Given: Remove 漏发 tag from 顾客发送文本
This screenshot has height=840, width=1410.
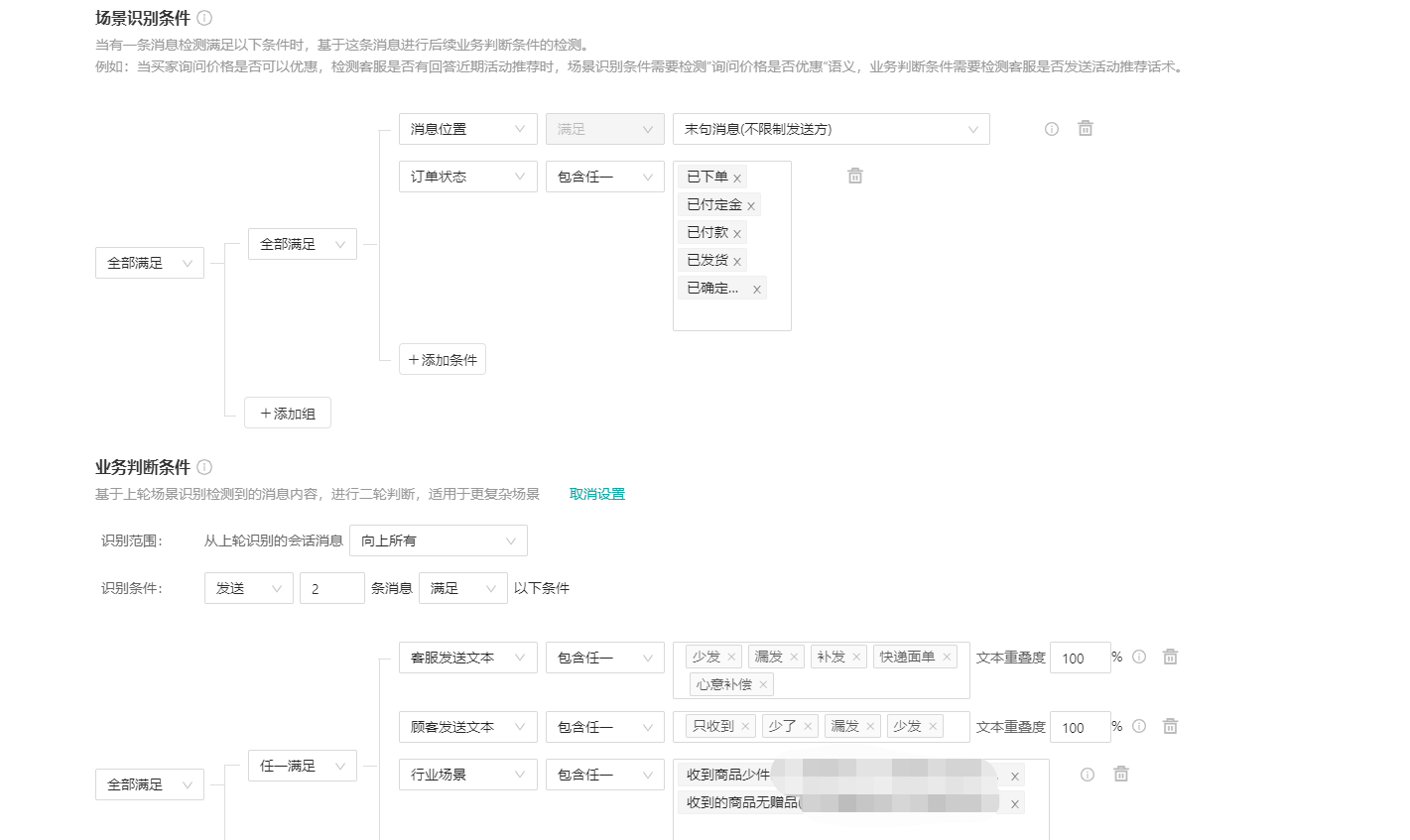Looking at the screenshot, I should click(x=870, y=726).
